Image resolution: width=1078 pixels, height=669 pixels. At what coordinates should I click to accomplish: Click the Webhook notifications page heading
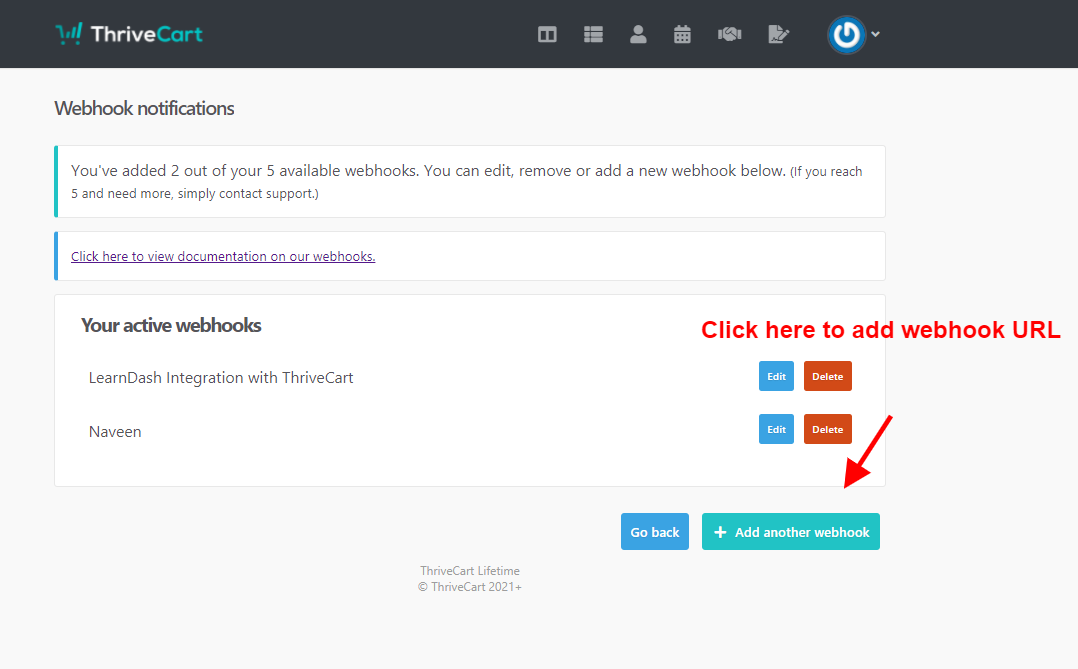[144, 108]
